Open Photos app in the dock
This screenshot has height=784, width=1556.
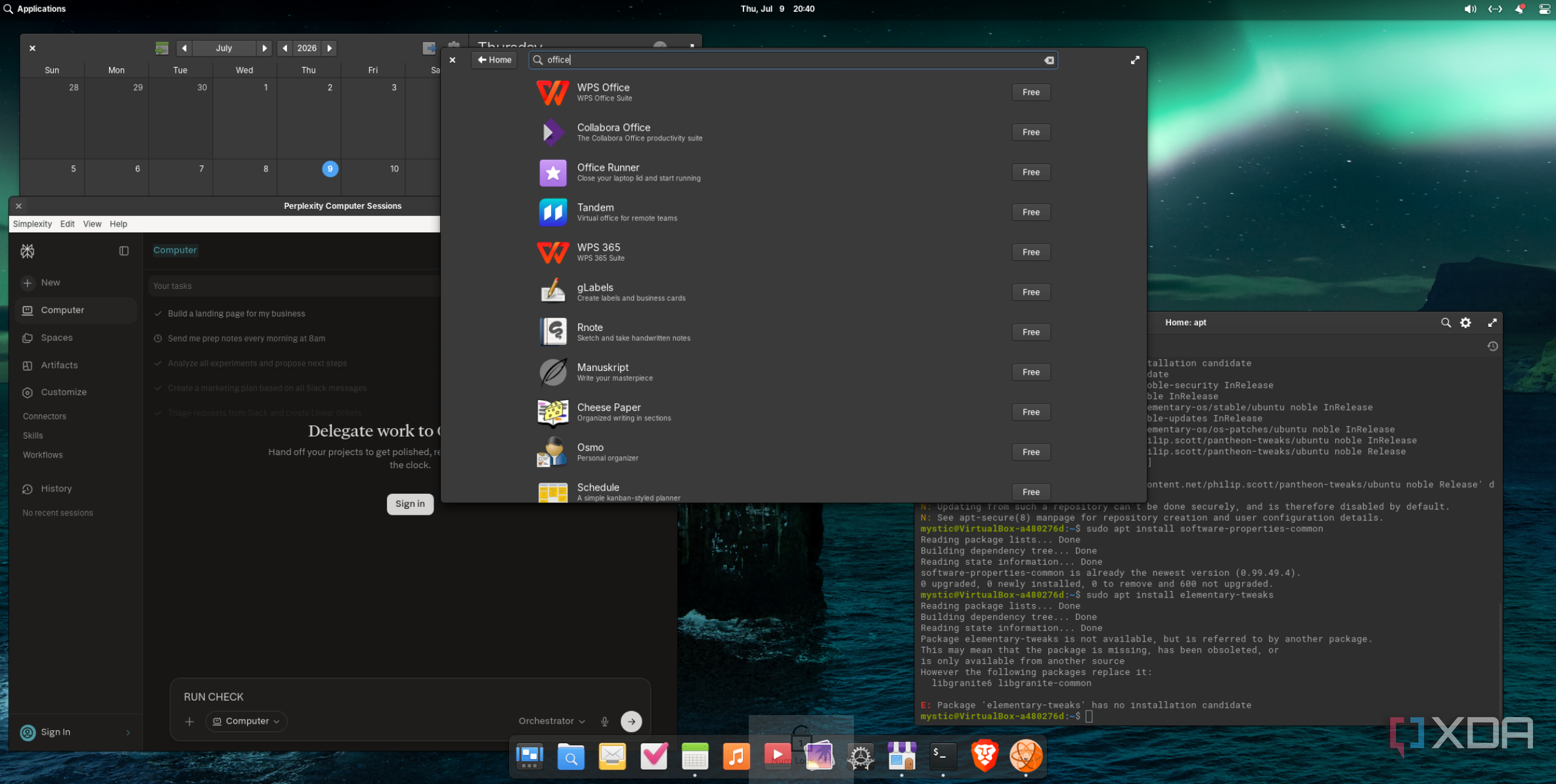tap(819, 756)
